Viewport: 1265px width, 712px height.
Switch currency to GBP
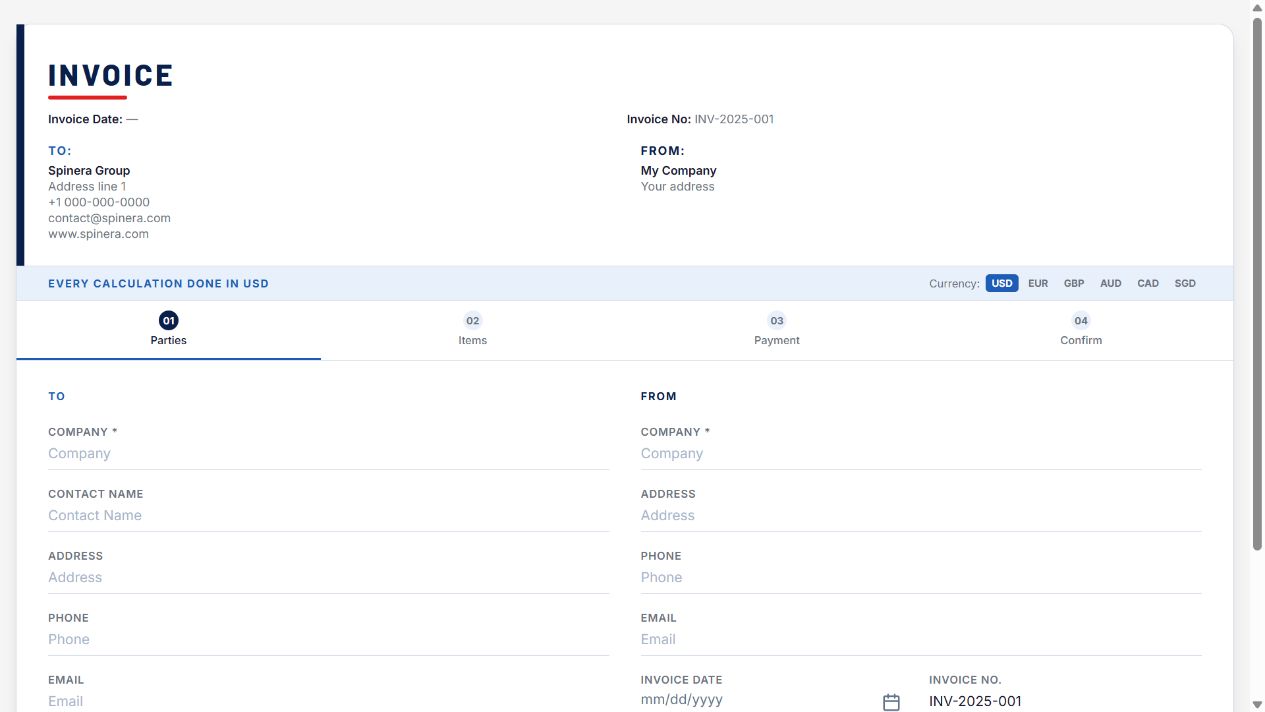tap(1074, 283)
